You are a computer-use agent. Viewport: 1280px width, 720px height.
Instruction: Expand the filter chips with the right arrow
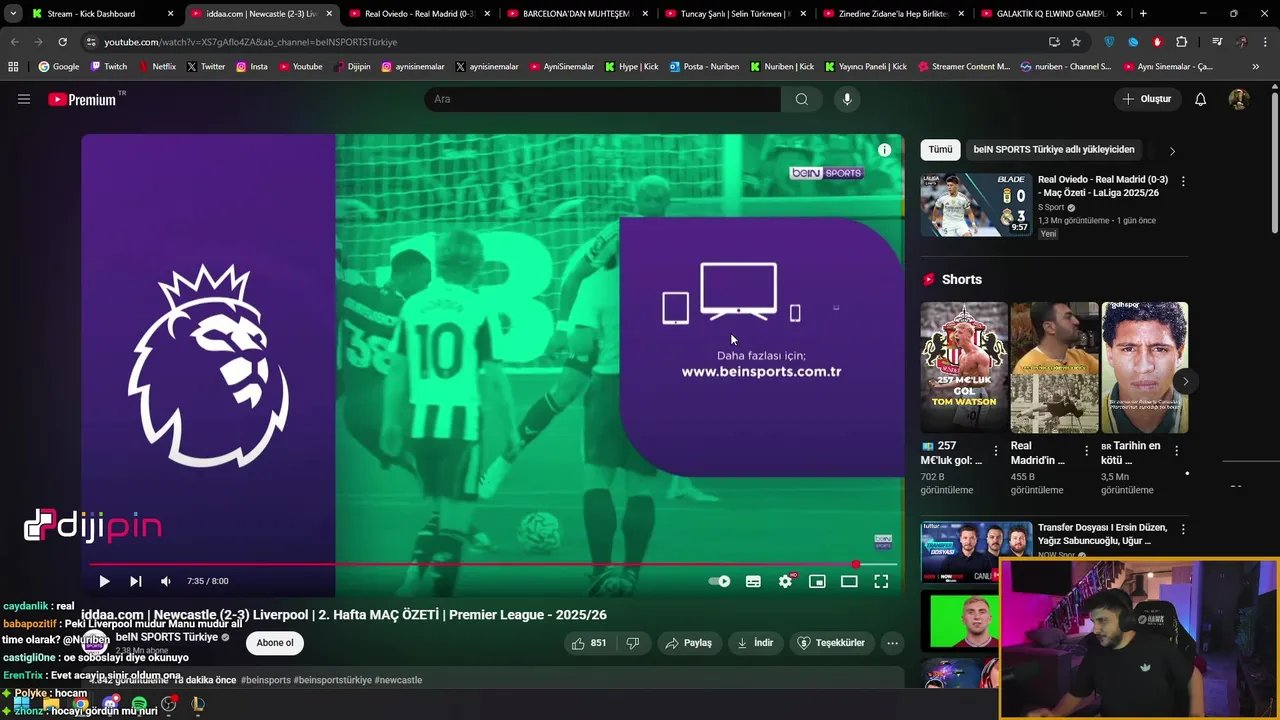(x=1172, y=151)
